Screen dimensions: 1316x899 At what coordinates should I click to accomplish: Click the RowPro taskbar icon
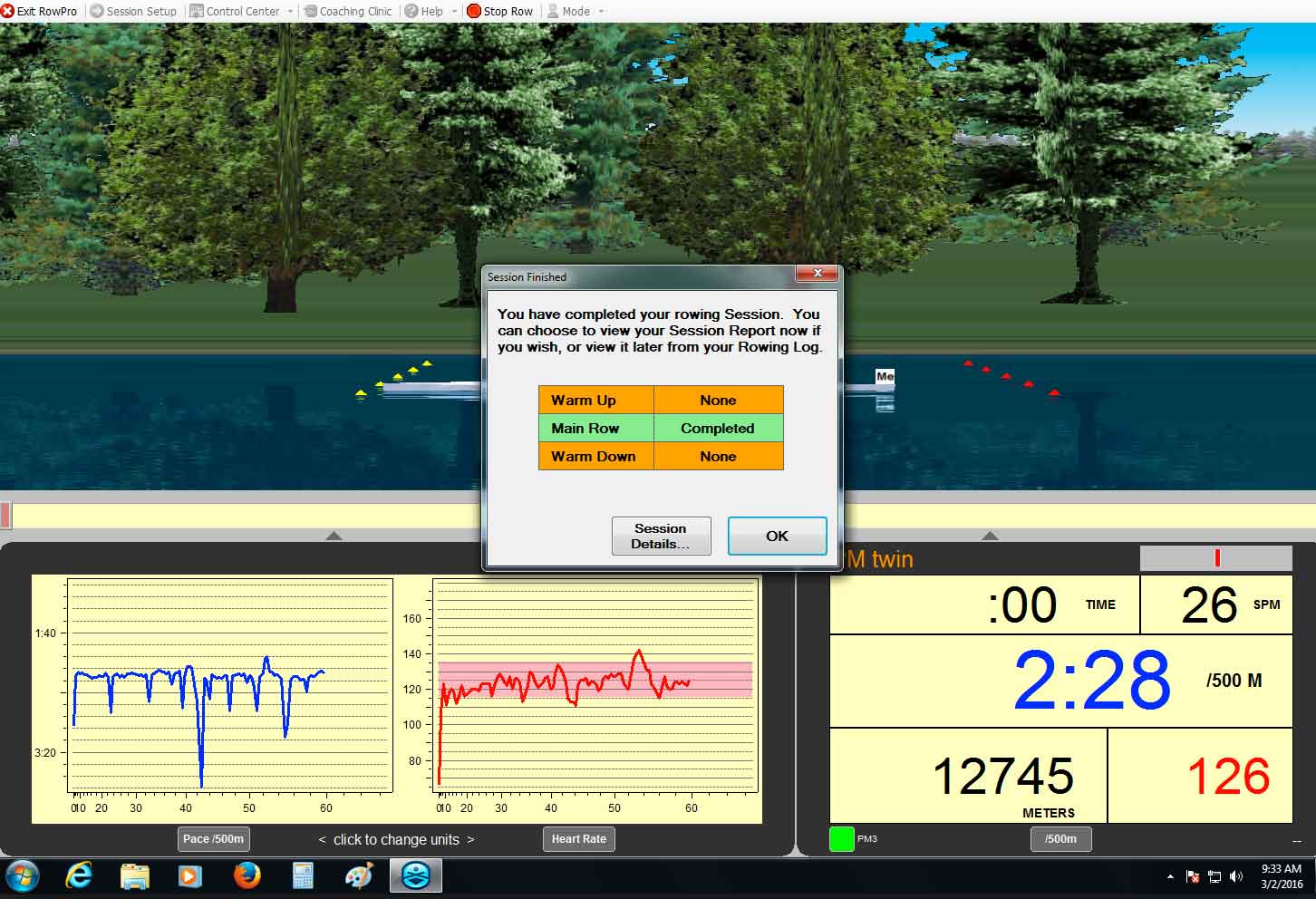click(416, 875)
